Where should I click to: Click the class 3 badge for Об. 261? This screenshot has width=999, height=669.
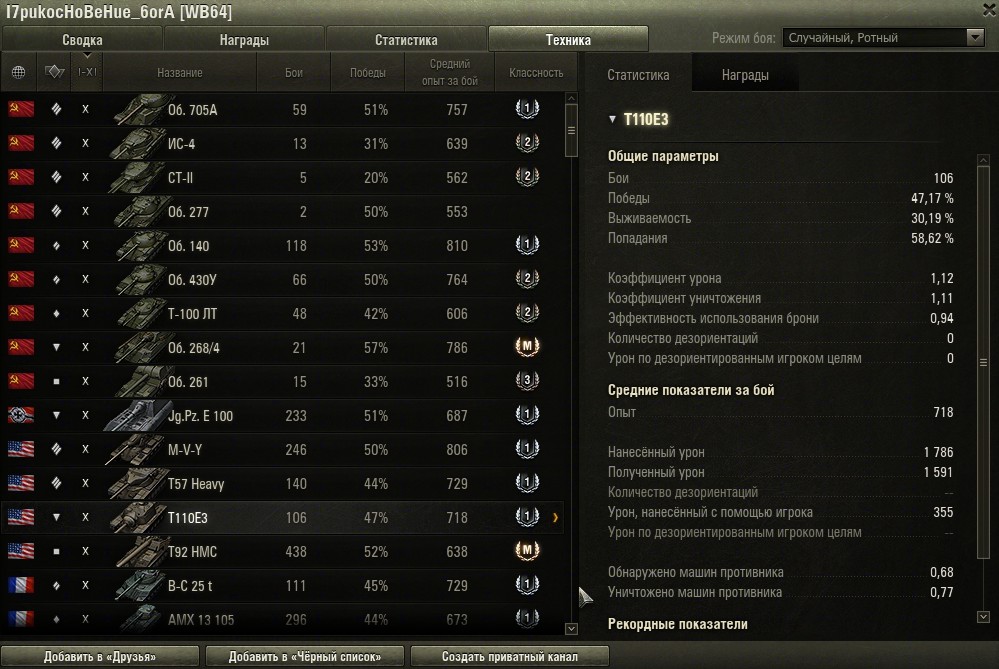pos(526,382)
